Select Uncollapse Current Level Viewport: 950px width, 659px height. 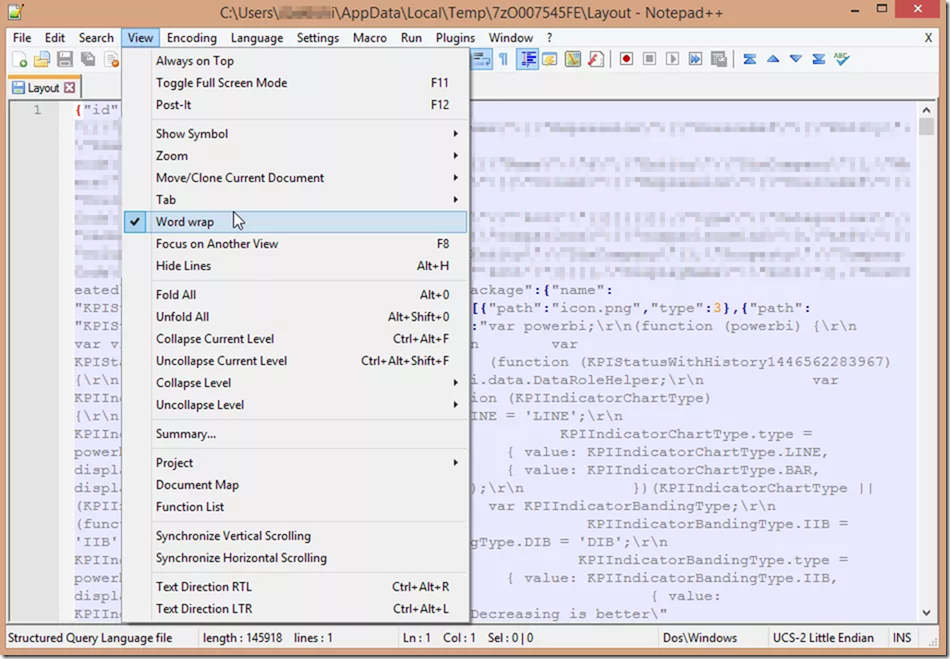[296, 361]
